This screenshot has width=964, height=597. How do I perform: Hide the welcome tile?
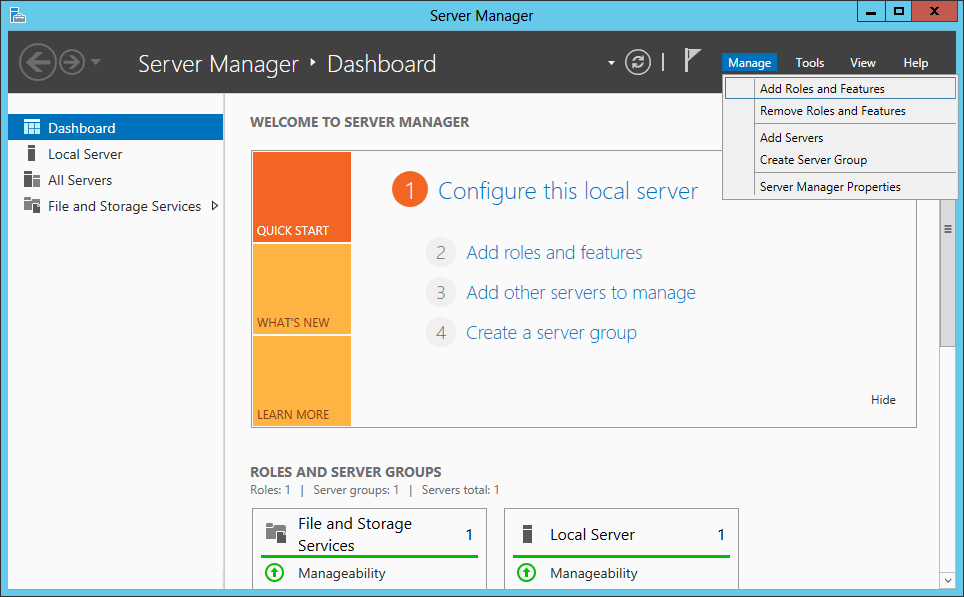[x=883, y=400]
